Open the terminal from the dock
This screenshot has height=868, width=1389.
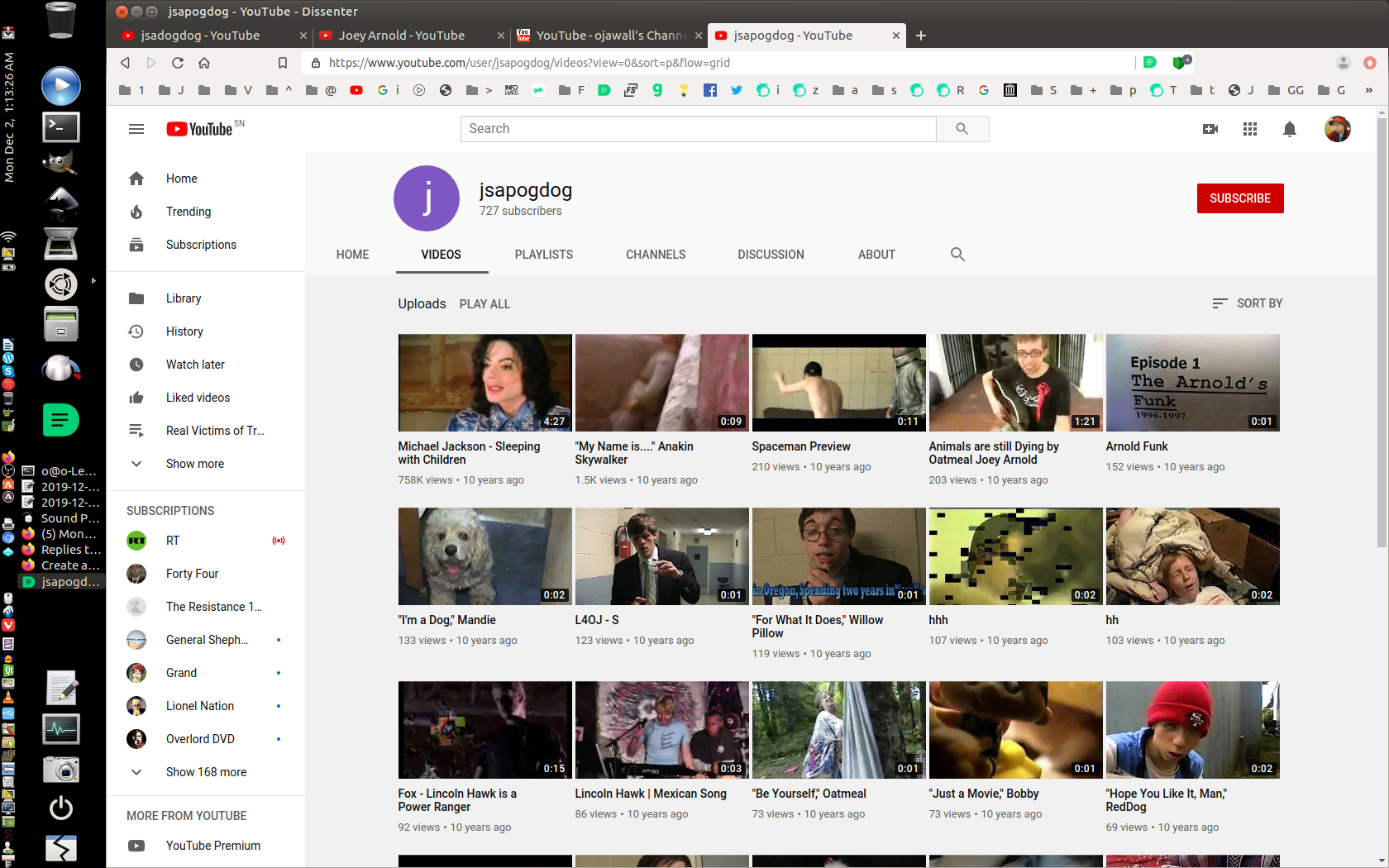61,126
